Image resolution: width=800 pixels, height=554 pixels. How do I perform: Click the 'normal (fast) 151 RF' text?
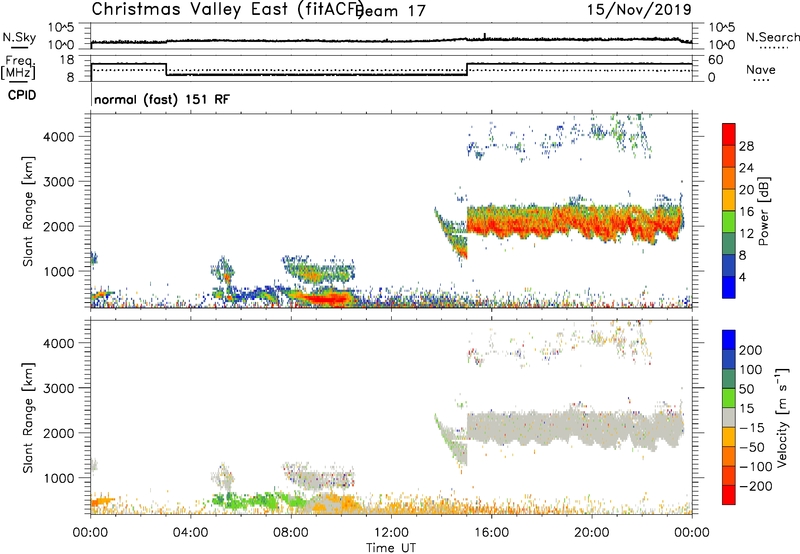point(162,99)
